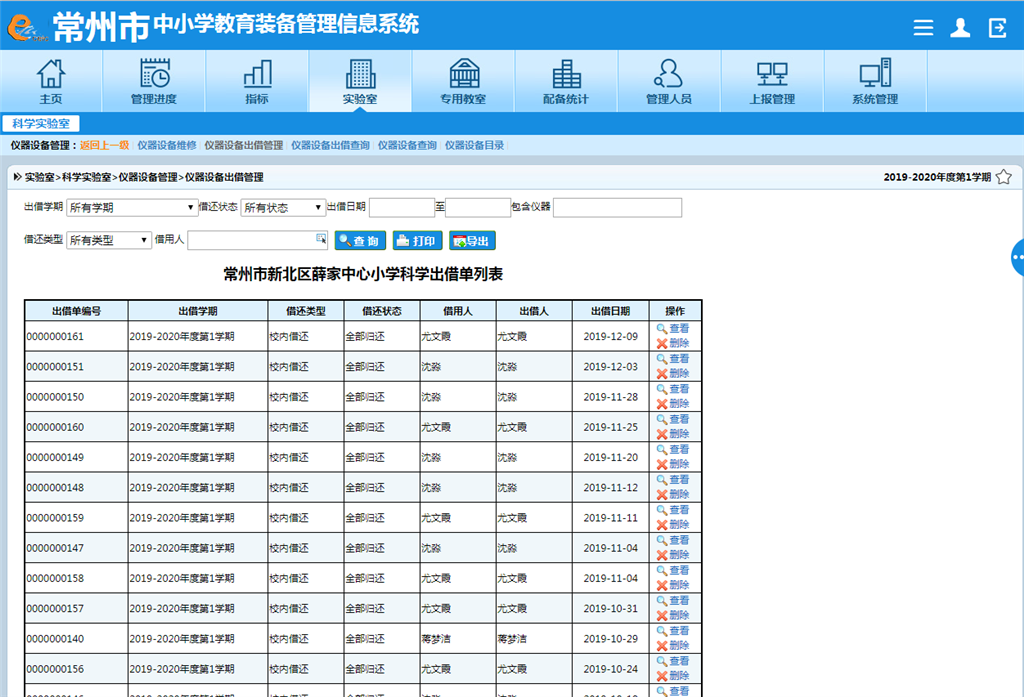1024x697 pixels.
Task: Open 仪器设备出借管理 submenu link
Action: tap(244, 145)
